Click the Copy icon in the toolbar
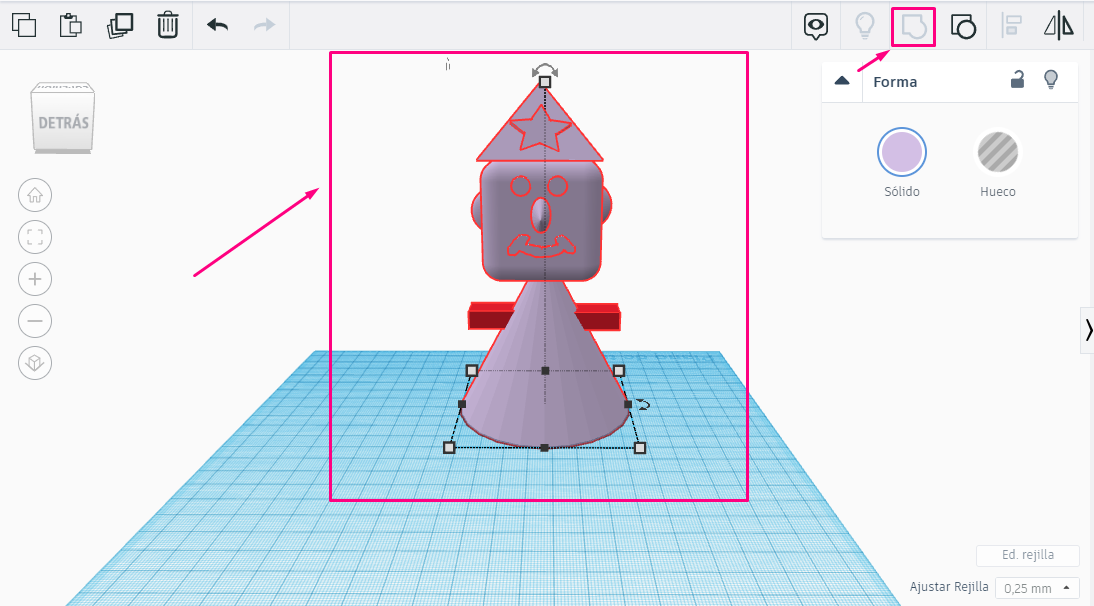 (x=24, y=25)
